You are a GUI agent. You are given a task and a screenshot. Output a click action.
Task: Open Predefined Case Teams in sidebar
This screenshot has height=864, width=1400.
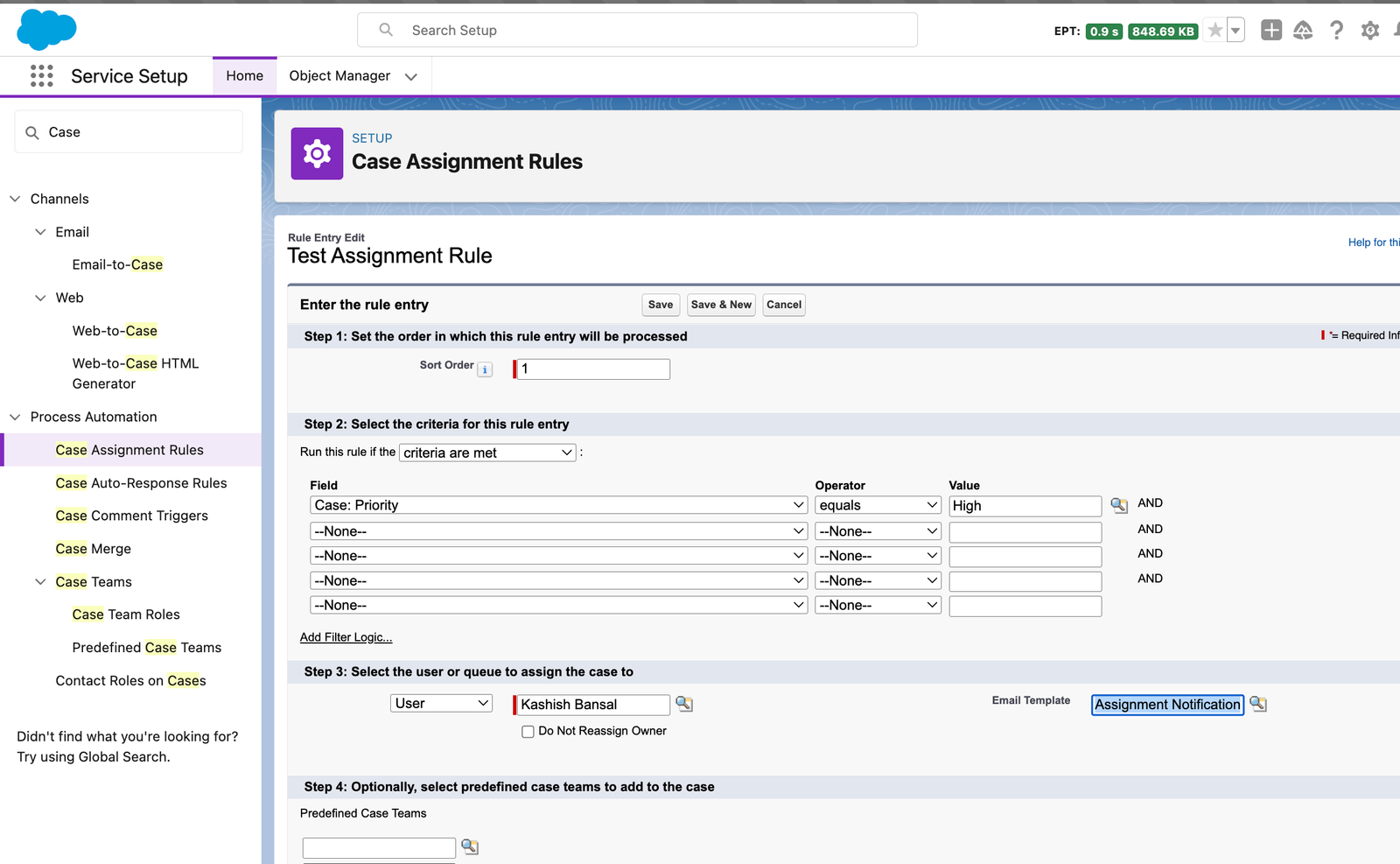pyautogui.click(x=147, y=648)
